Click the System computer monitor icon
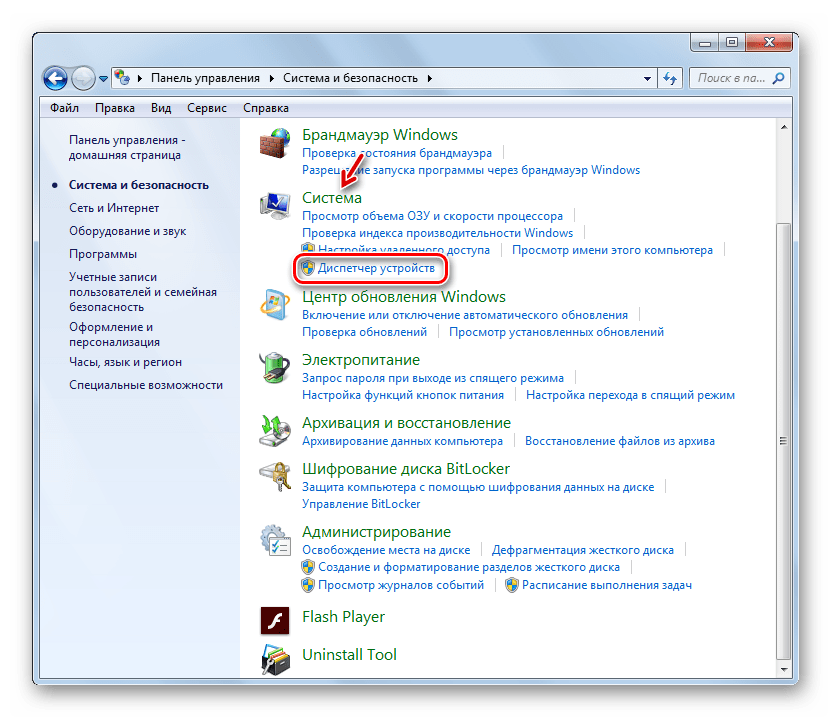Image resolution: width=832 pixels, height=718 pixels. click(x=275, y=206)
